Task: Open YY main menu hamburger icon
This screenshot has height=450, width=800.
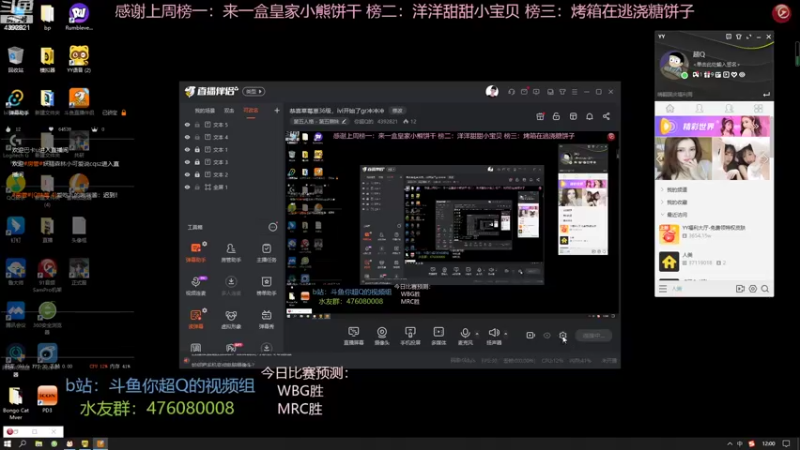Action: click(663, 289)
